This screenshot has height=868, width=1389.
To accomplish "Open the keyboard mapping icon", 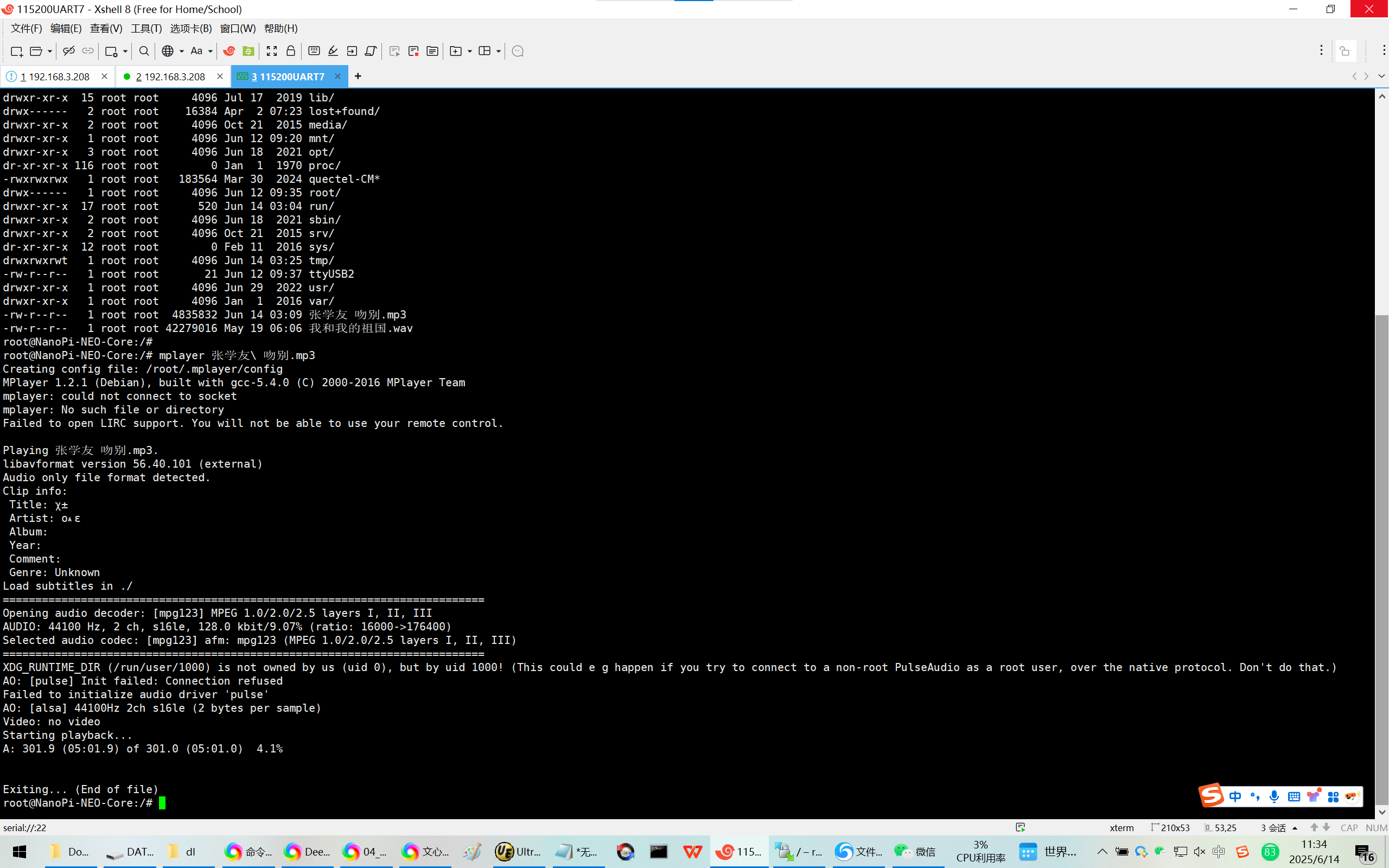I will (314, 51).
